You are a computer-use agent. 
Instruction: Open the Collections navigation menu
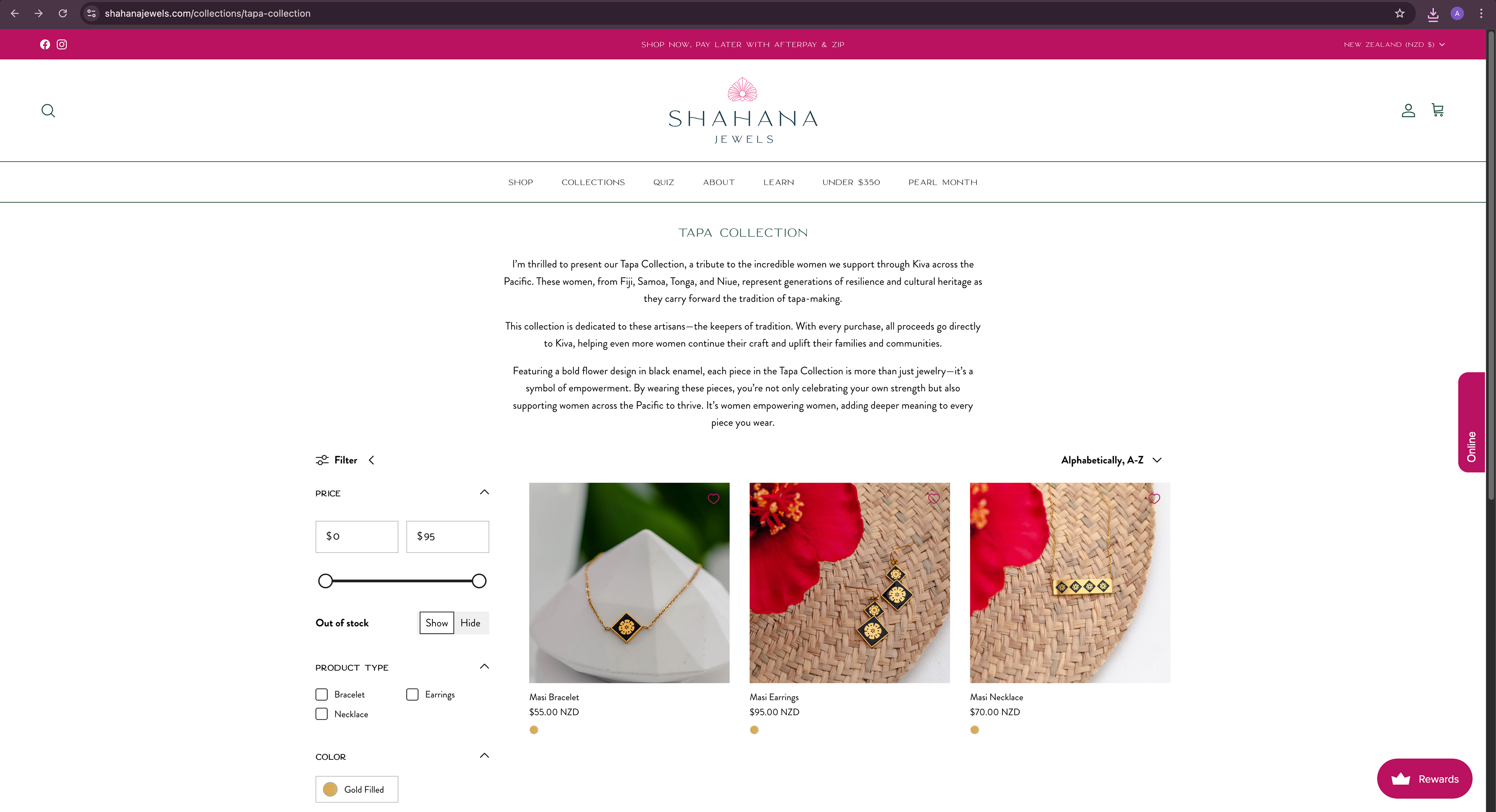[593, 182]
